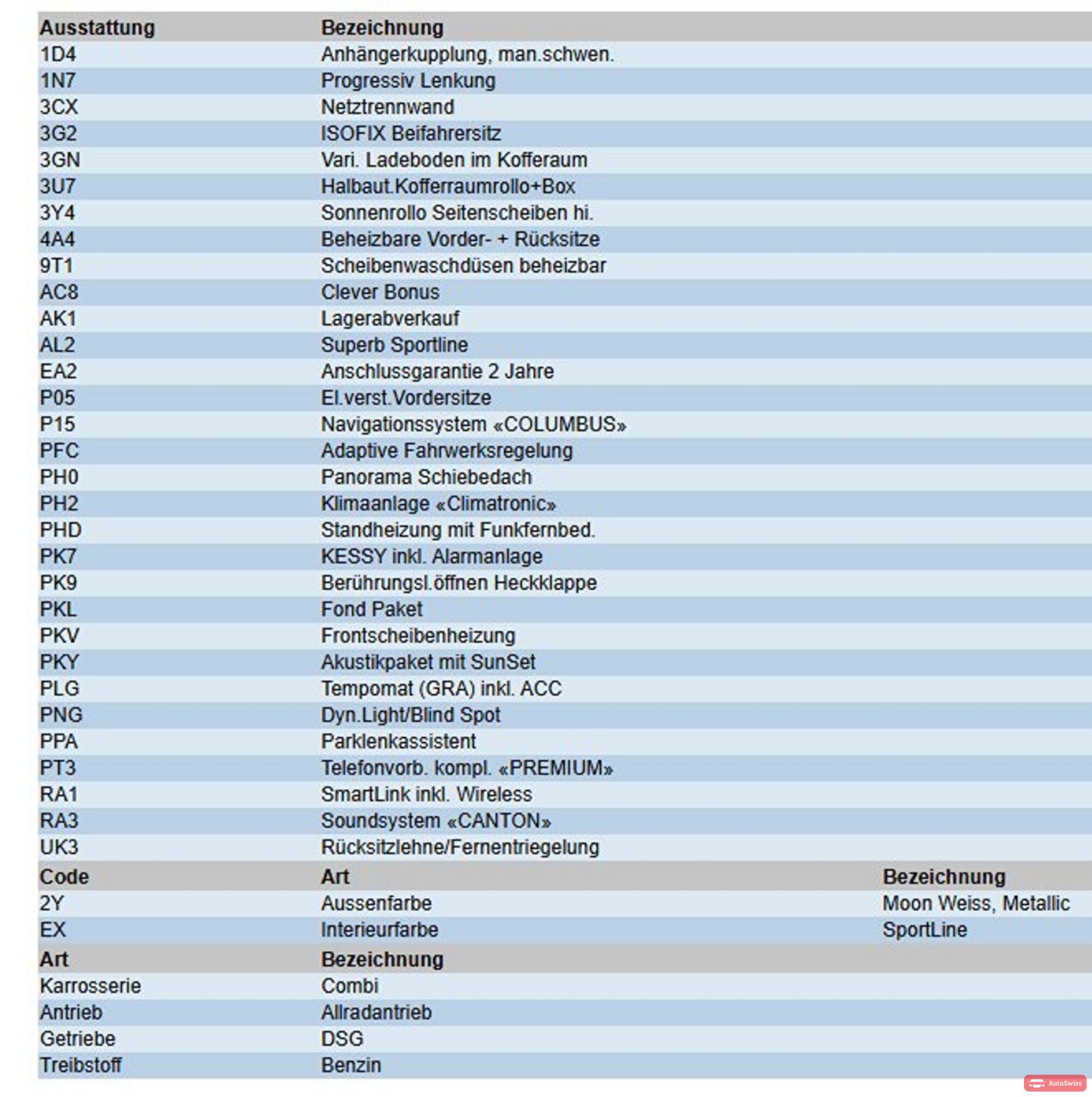Click the "Interieurfarbe" cell

point(379,929)
